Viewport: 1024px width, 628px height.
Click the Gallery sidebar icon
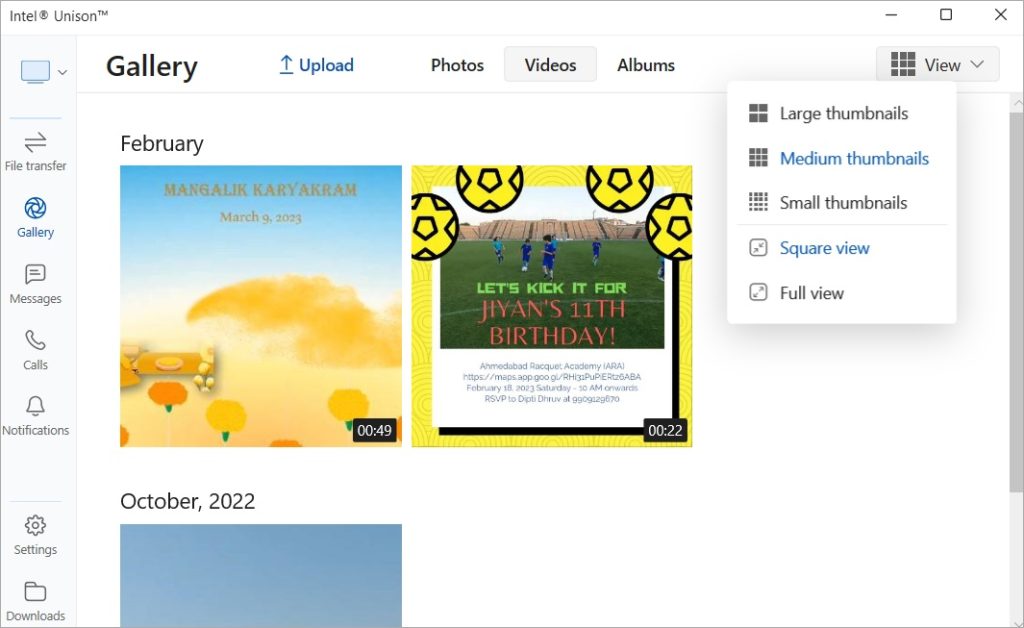click(35, 208)
